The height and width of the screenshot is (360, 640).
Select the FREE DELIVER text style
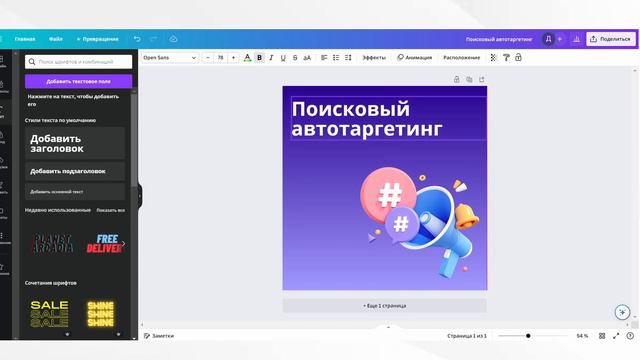pos(104,243)
